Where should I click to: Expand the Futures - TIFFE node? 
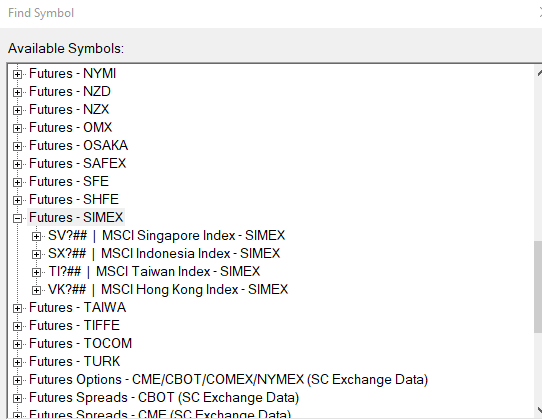point(17,326)
